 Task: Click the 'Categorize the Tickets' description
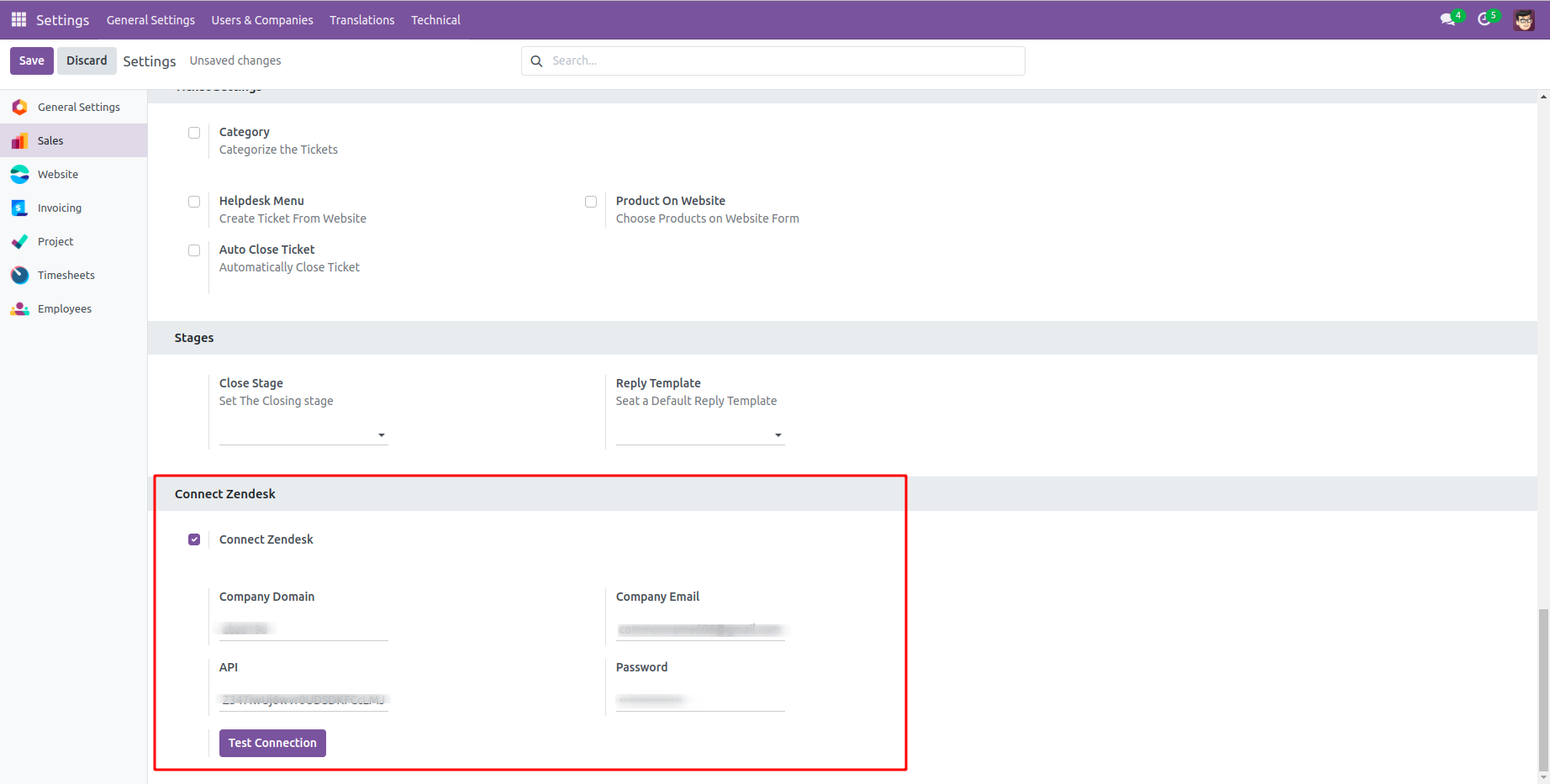(x=278, y=150)
